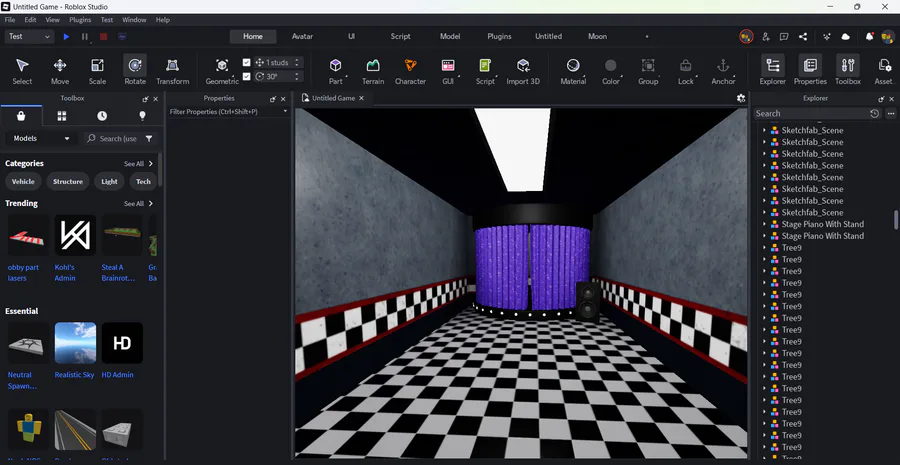900x465 pixels.
Task: Select the Vehicle category button
Action: (x=23, y=182)
